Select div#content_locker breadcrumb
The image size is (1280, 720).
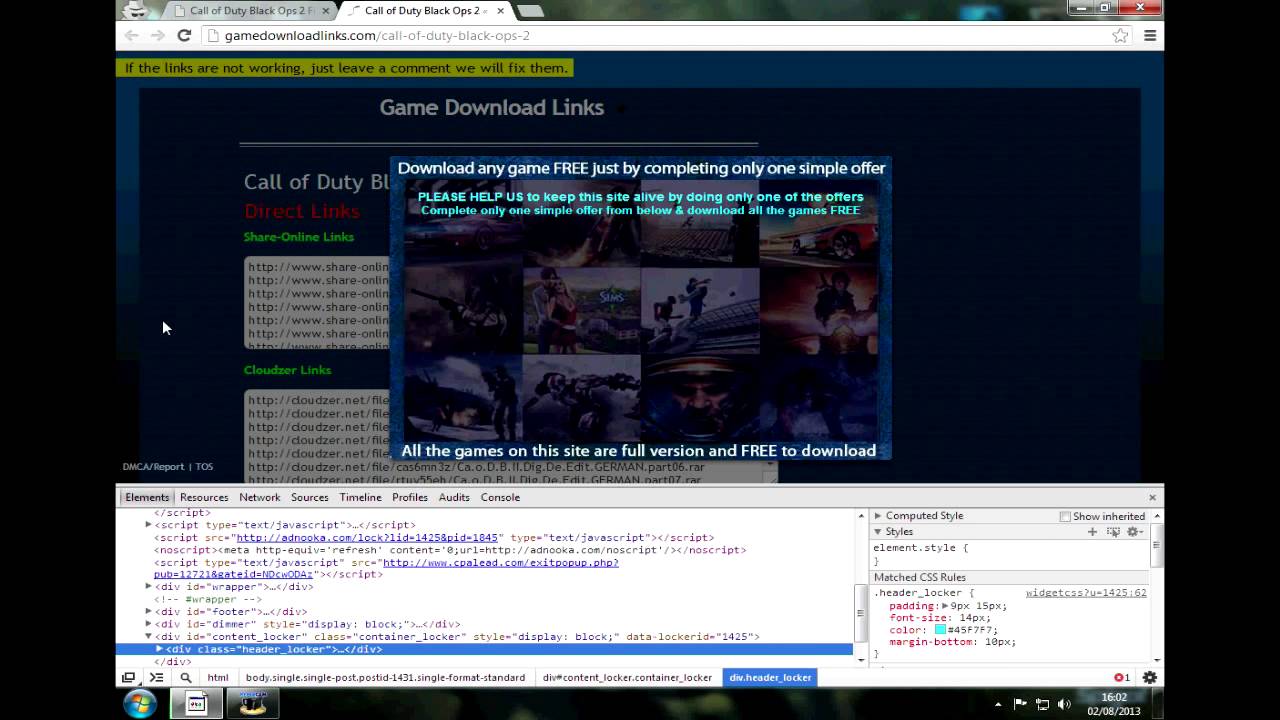click(x=627, y=677)
